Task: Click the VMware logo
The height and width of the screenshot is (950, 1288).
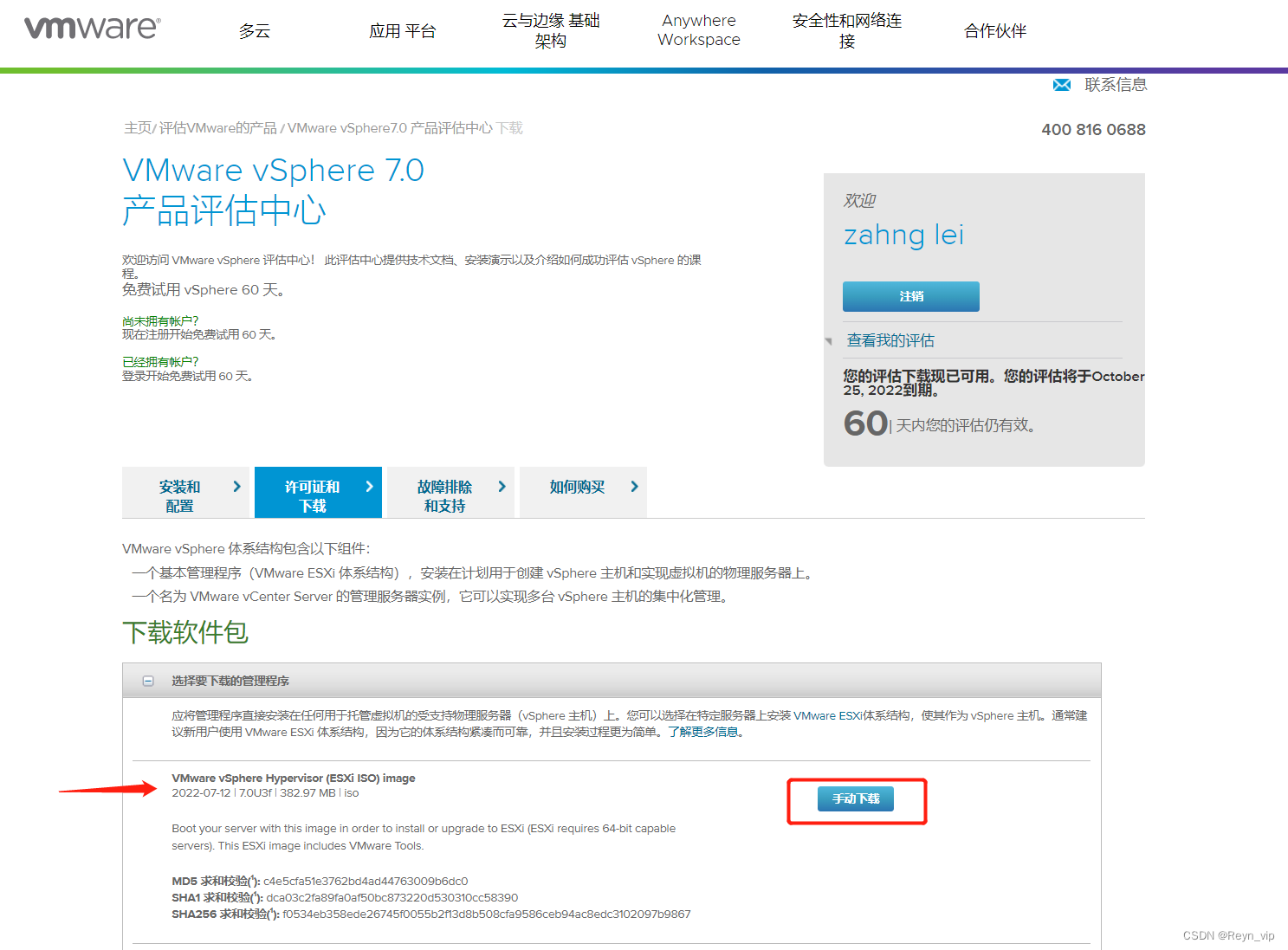Action: click(92, 28)
